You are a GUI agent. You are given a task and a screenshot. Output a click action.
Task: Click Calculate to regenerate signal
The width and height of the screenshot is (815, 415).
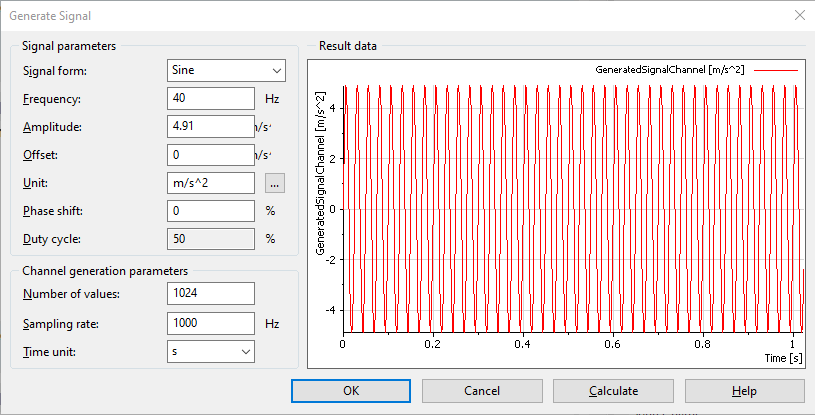coord(613,391)
